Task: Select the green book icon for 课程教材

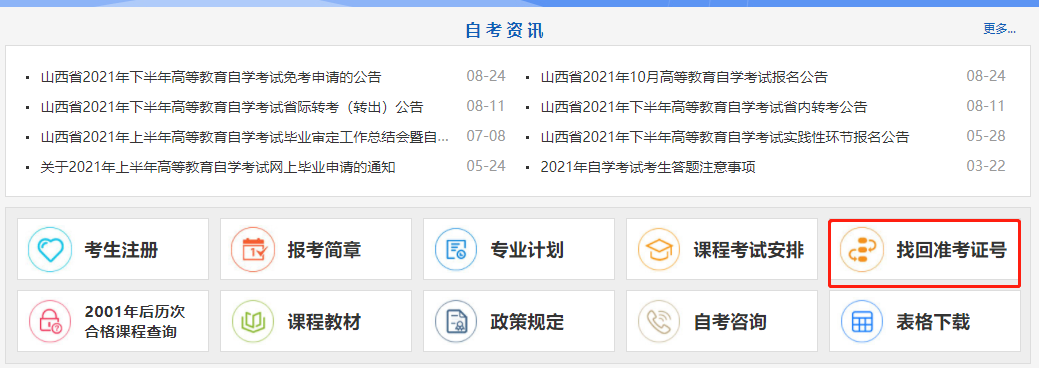Action: (x=253, y=322)
